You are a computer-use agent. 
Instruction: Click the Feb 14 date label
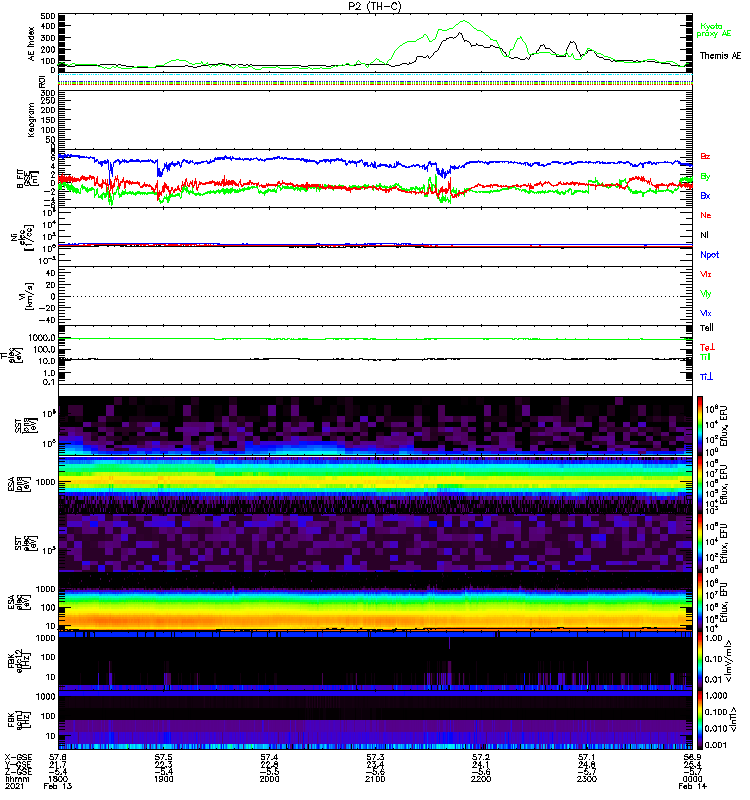692,786
